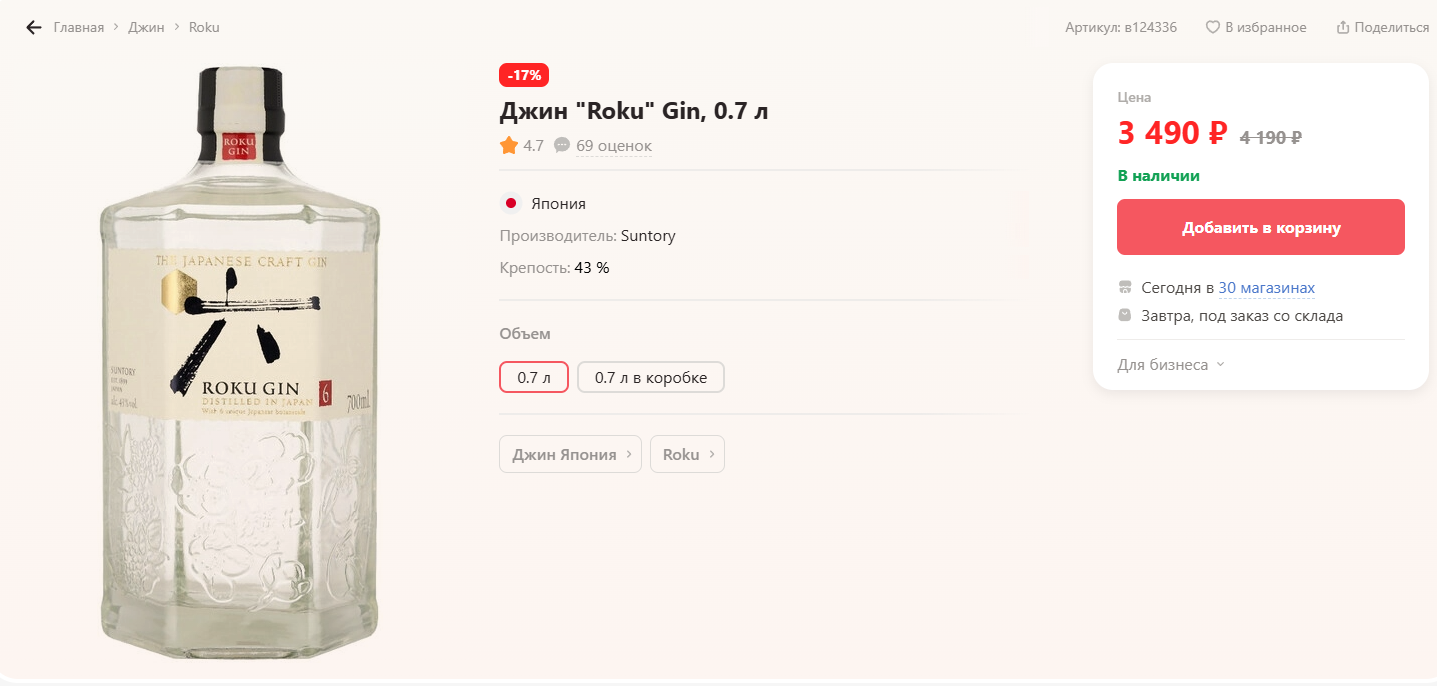
Task: Open the Джин breadcrumb
Action: pyautogui.click(x=146, y=27)
